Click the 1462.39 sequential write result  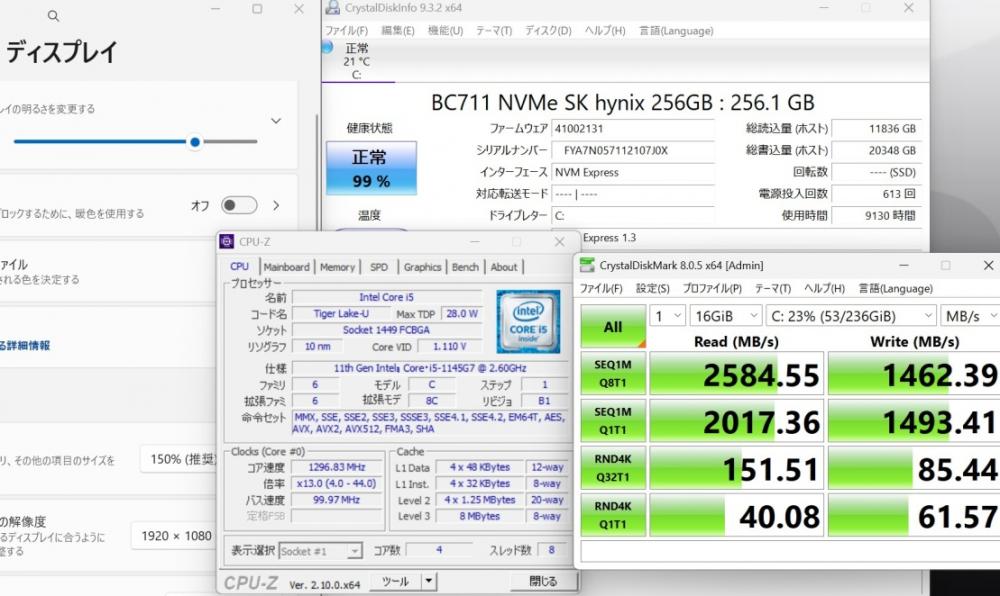point(914,374)
